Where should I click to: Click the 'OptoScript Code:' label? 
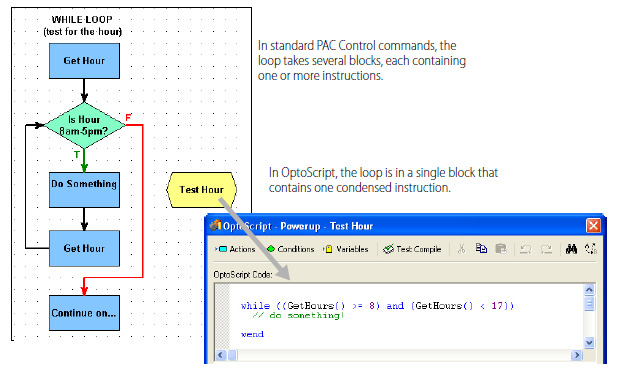point(243,274)
